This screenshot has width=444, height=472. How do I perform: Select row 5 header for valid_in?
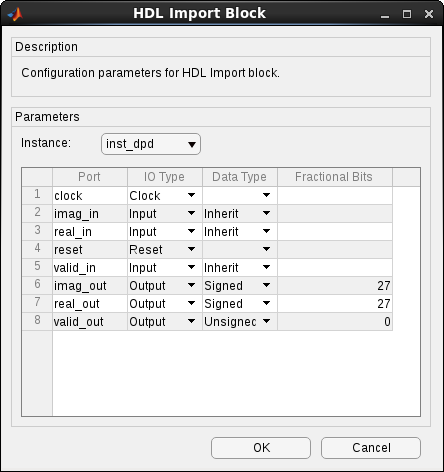pos(37,267)
